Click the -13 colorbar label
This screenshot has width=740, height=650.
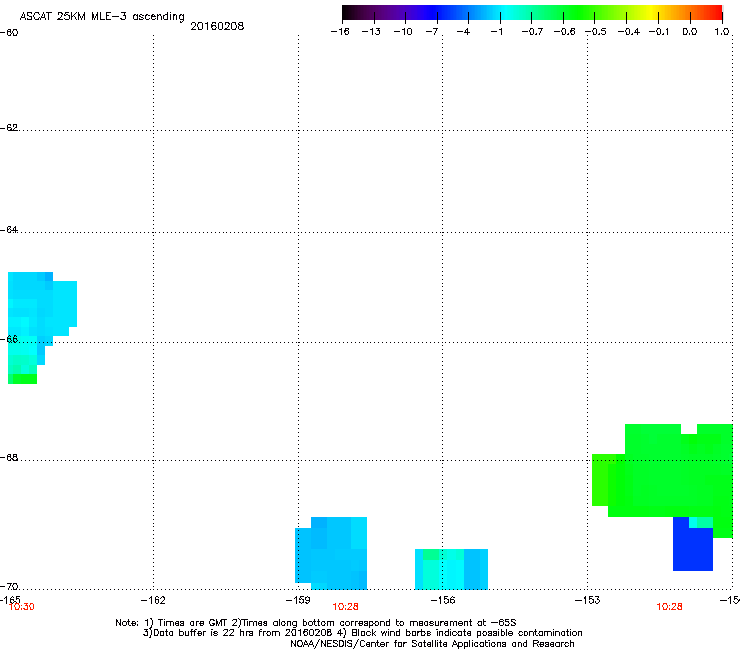pos(371,32)
